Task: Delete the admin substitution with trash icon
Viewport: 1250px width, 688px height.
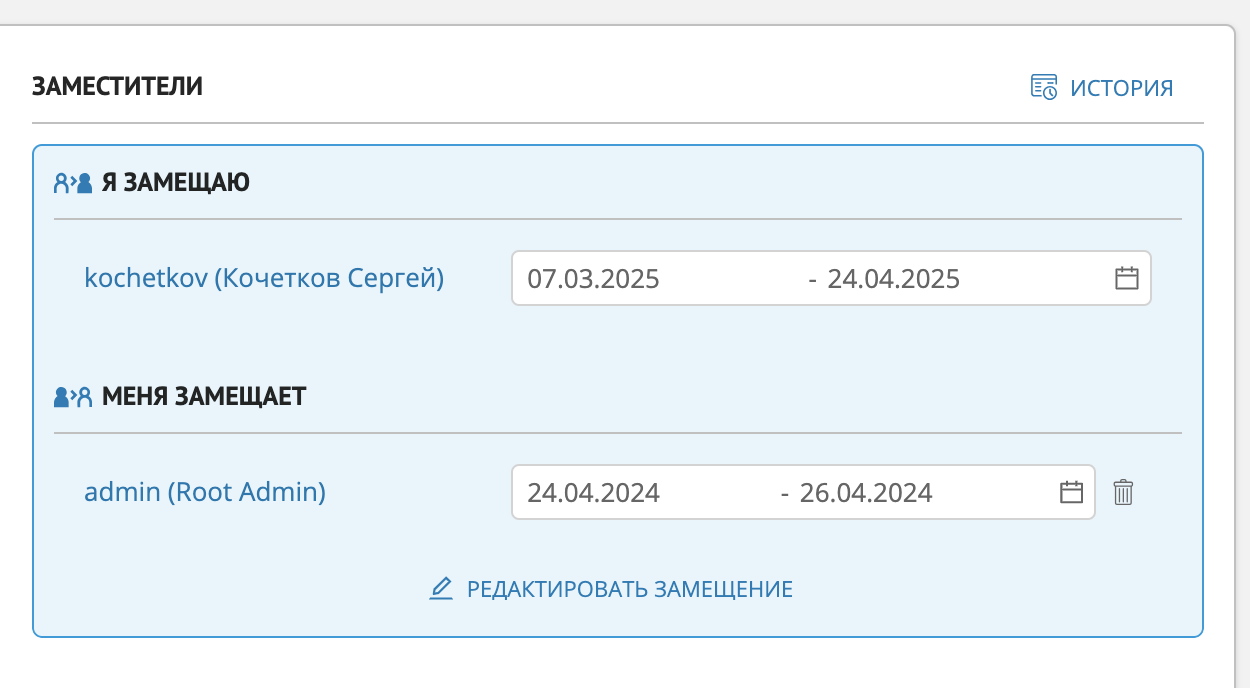Action: [x=1124, y=492]
